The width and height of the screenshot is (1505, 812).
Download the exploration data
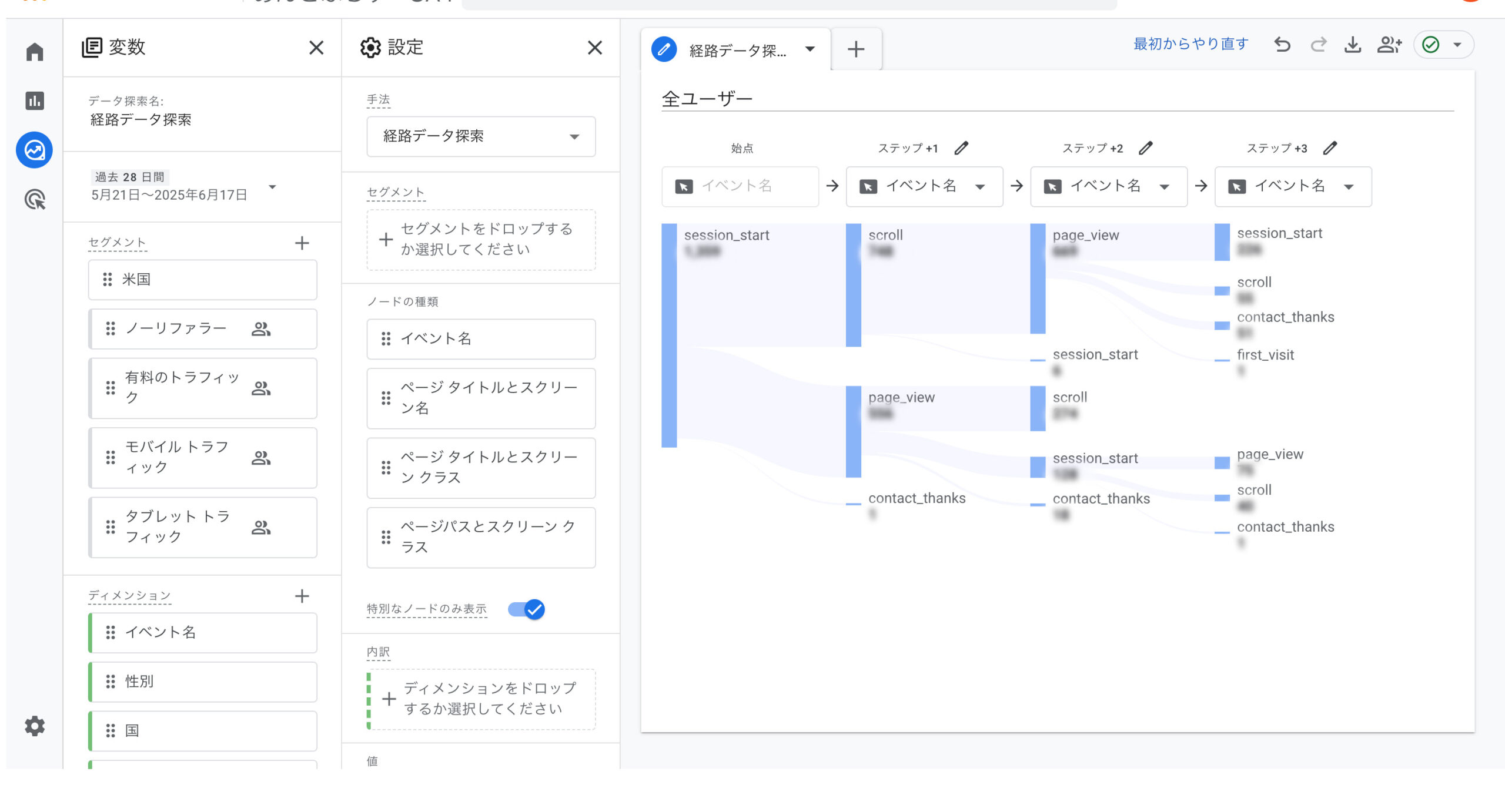tap(1353, 45)
